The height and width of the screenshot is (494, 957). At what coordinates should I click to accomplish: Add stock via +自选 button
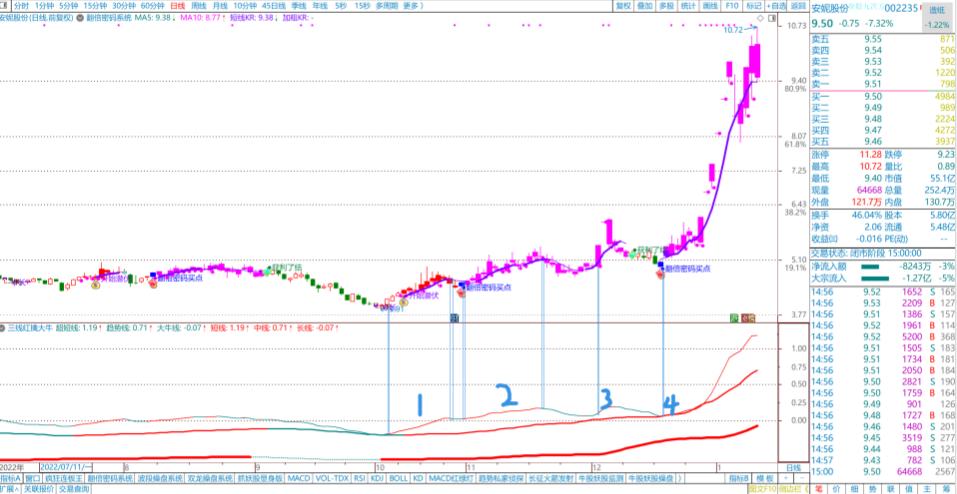pos(777,5)
